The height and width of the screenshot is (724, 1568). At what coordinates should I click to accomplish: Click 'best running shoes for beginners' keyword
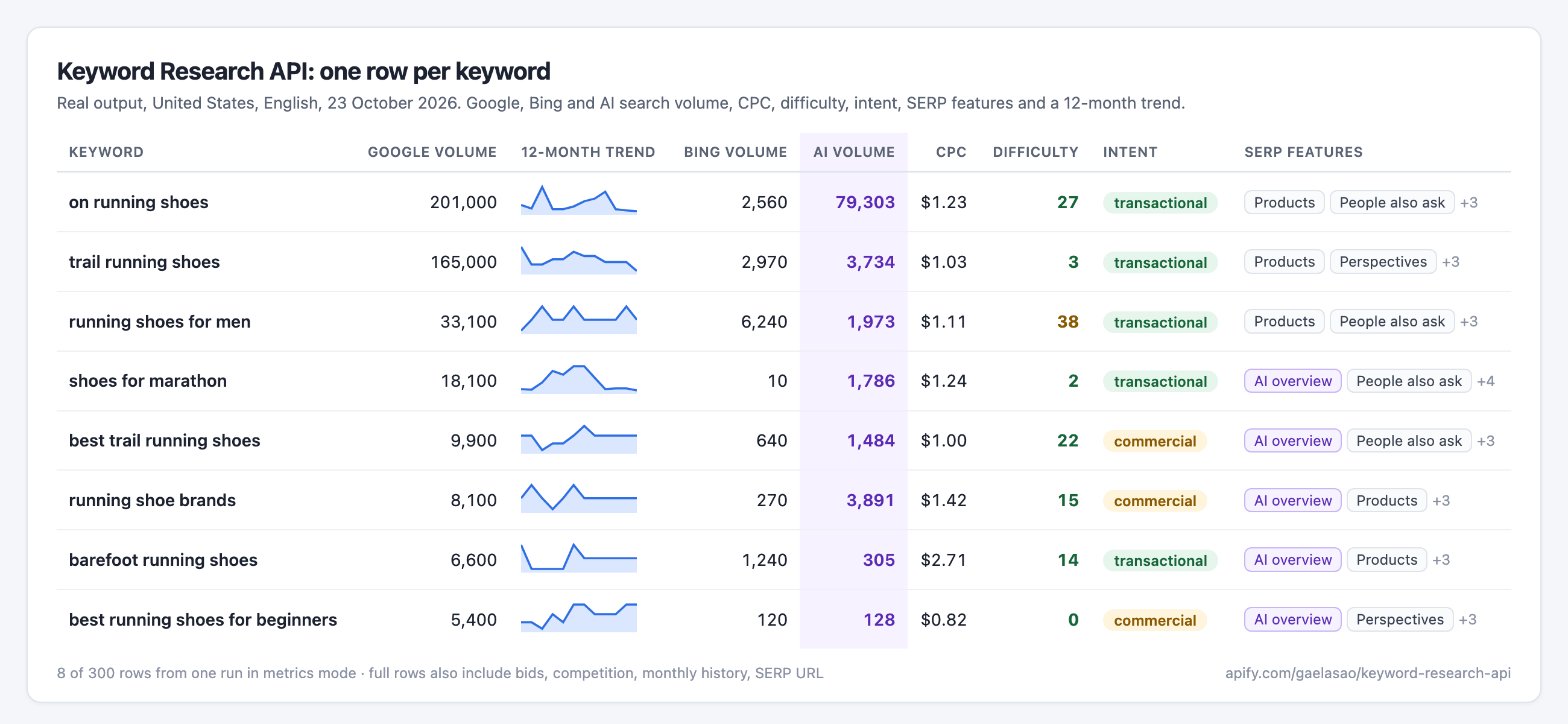tap(203, 619)
